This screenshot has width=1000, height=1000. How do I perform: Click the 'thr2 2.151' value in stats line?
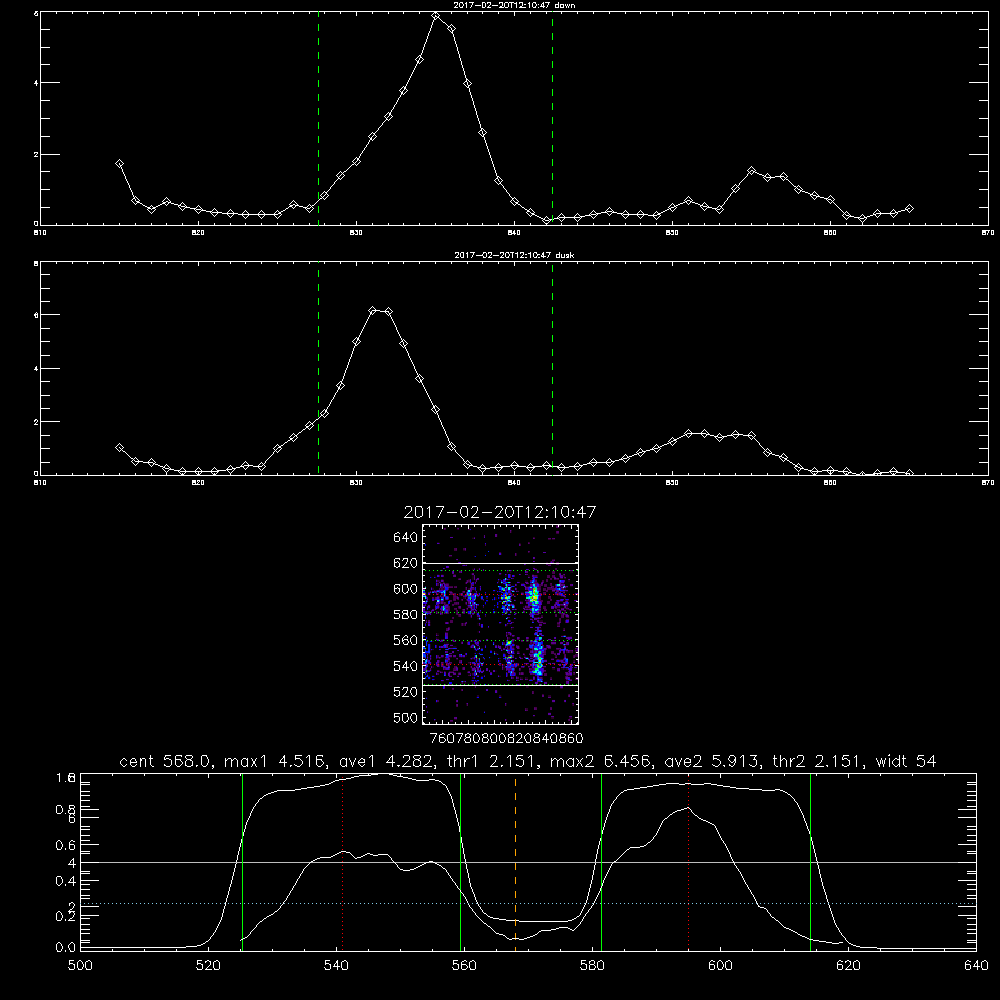(x=817, y=761)
